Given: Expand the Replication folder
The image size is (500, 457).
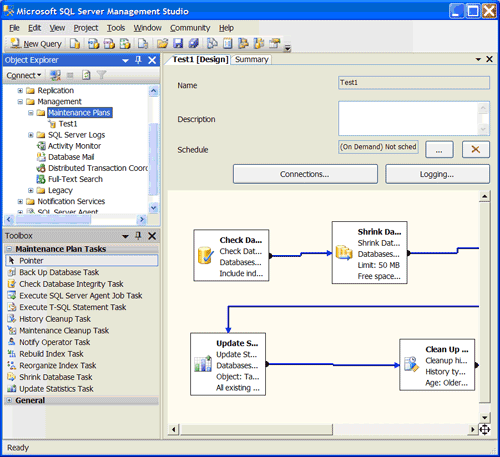Looking at the screenshot, I should [20, 91].
